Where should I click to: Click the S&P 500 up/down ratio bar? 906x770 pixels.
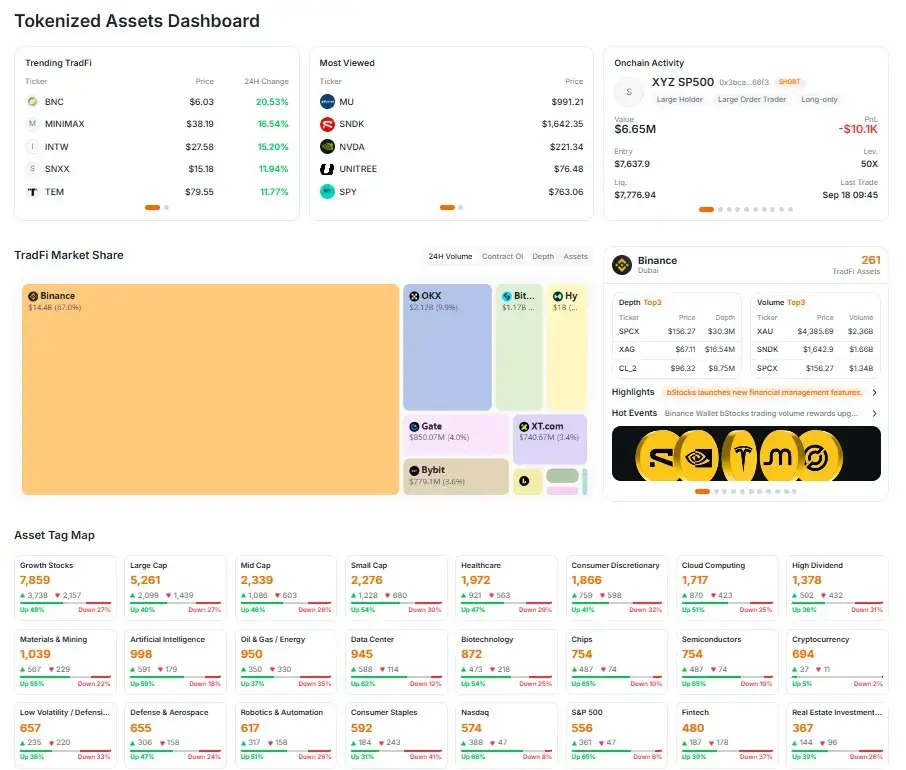pos(617,750)
